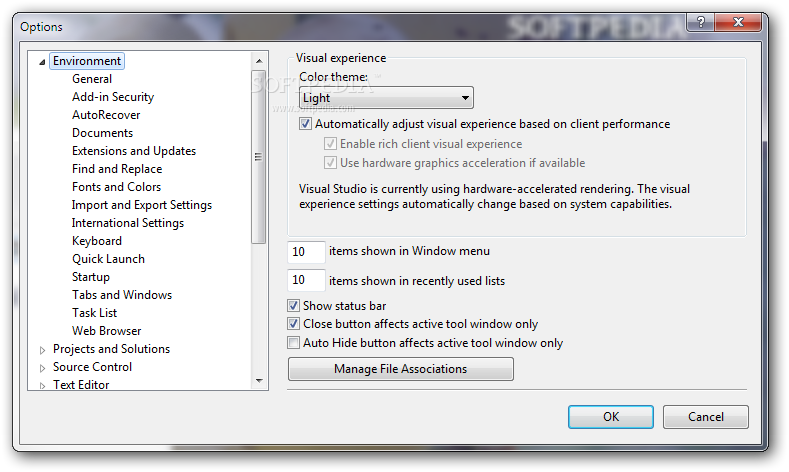Click the tree scrollbar down arrow
The image size is (789, 472).
coord(259,381)
